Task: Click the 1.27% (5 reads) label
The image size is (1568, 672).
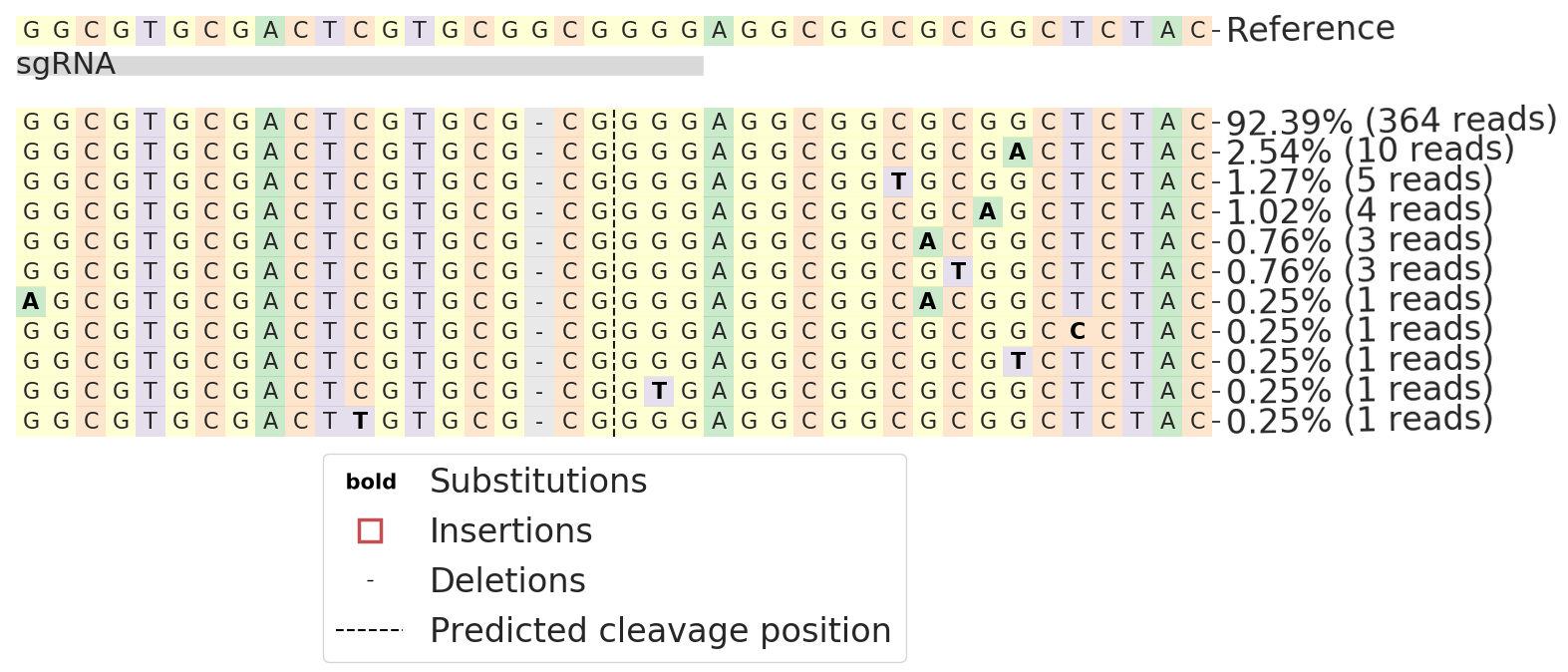Action: point(1360,181)
